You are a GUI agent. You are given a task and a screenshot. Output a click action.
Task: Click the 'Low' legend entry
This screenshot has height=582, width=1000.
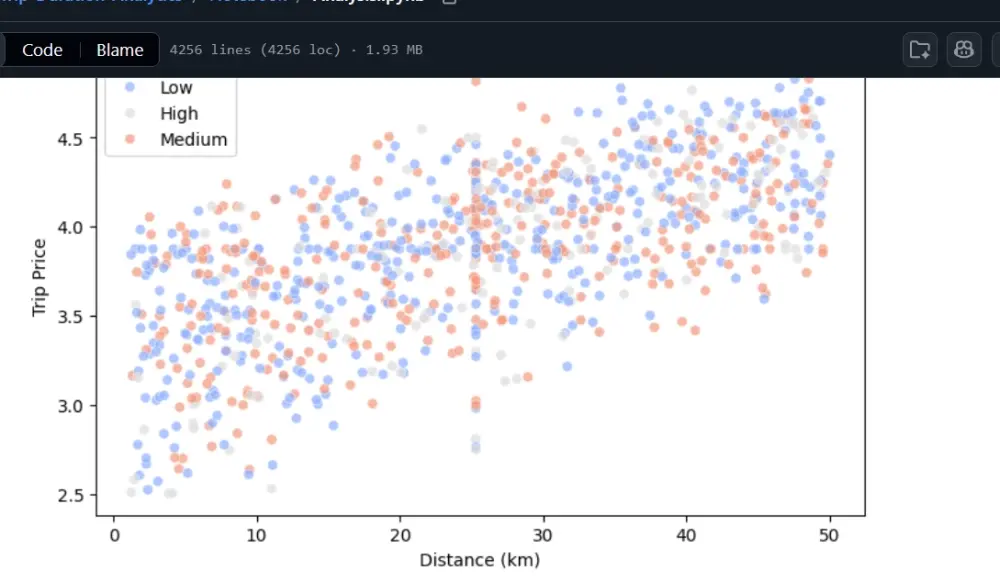[x=176, y=87]
